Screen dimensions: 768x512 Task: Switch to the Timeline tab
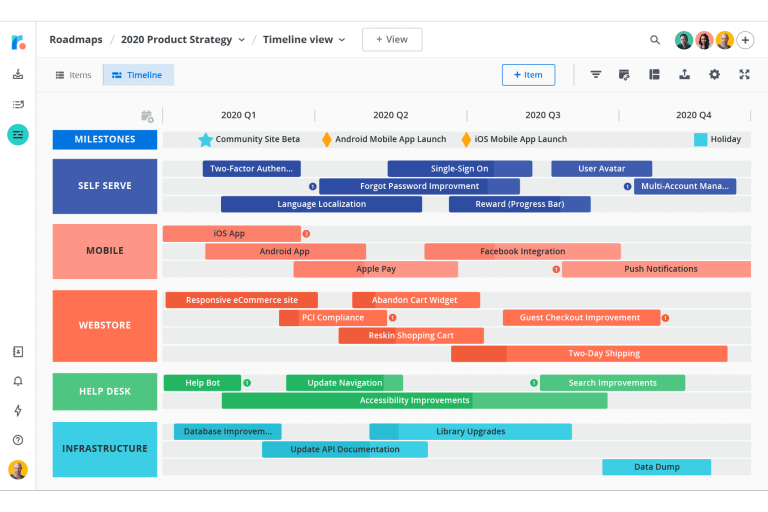click(138, 75)
